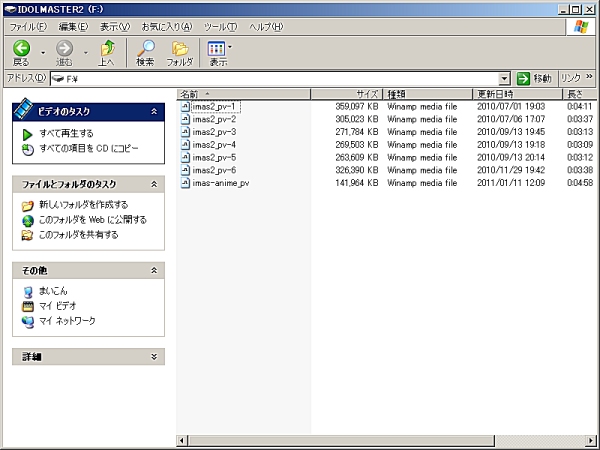Click the horizontal scrollbar right arrow
Image resolution: width=600 pixels, height=450 pixels.
591,440
